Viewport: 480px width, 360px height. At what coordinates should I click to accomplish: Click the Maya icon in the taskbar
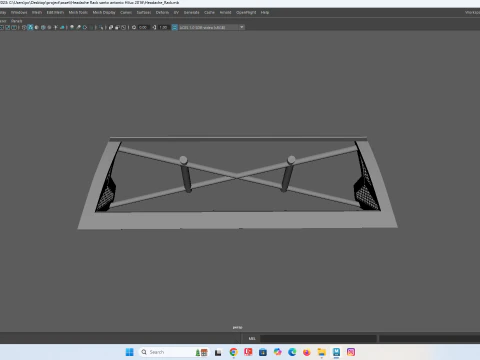(336, 352)
